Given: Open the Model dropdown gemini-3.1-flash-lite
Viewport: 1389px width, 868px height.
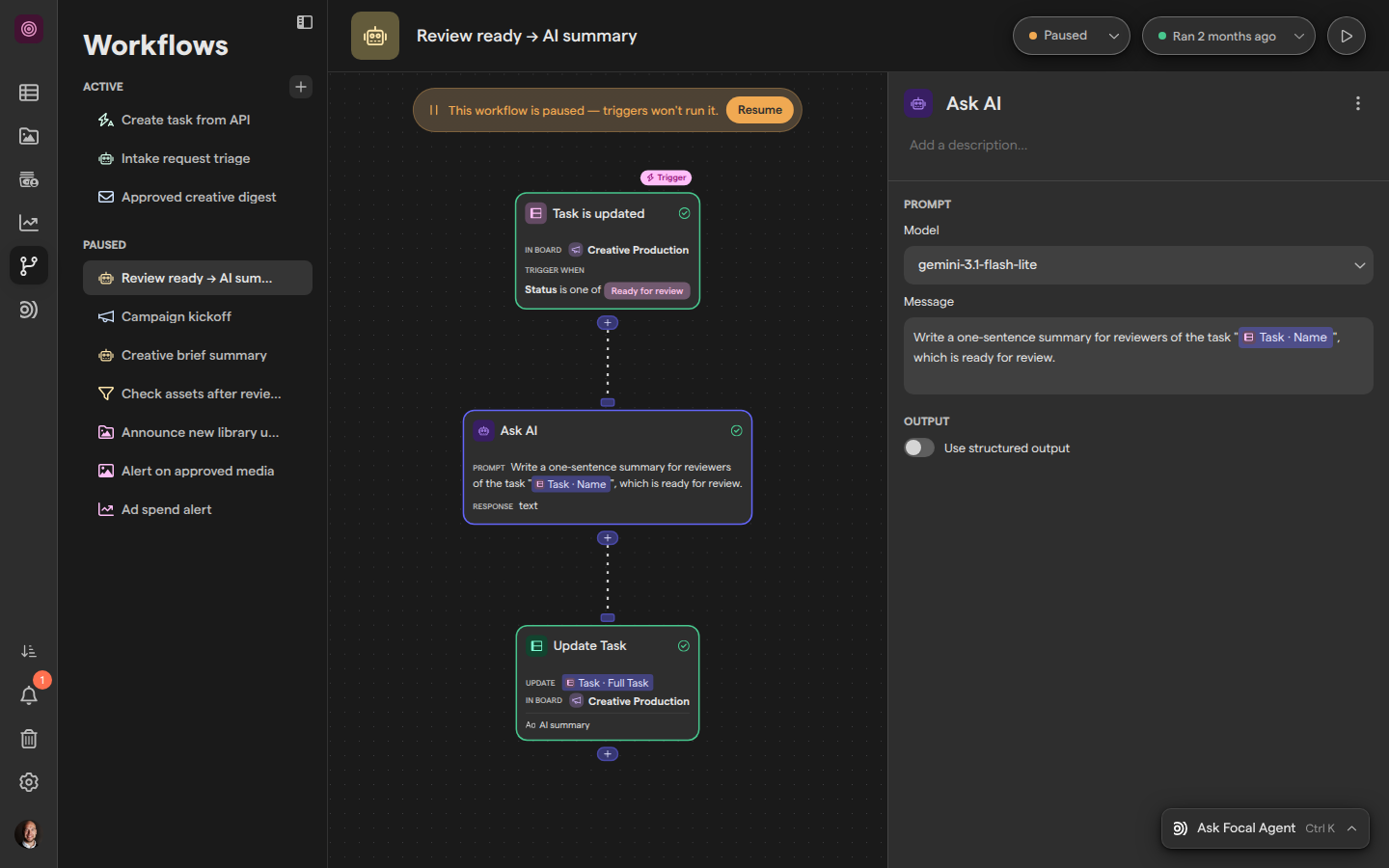Looking at the screenshot, I should tap(1138, 265).
